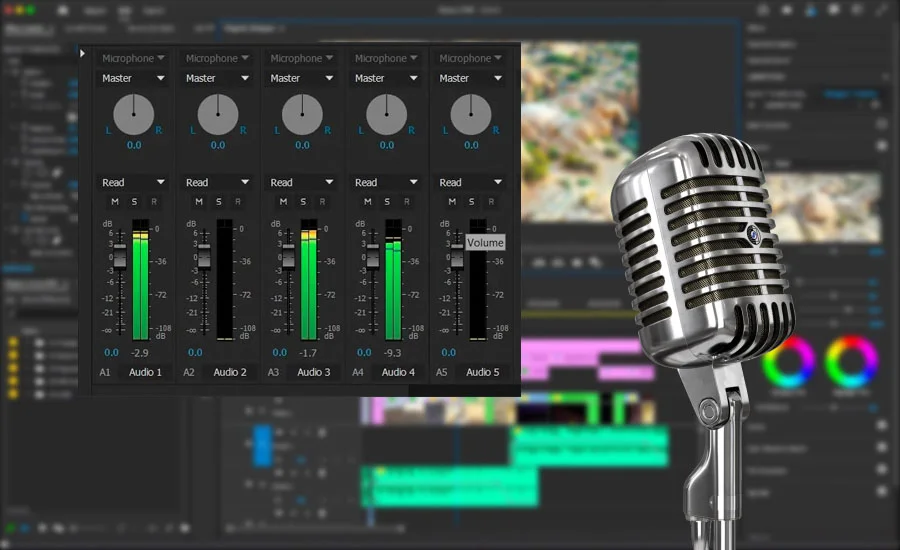
Task: Click the -9.3 peak level reading
Action: [393, 353]
